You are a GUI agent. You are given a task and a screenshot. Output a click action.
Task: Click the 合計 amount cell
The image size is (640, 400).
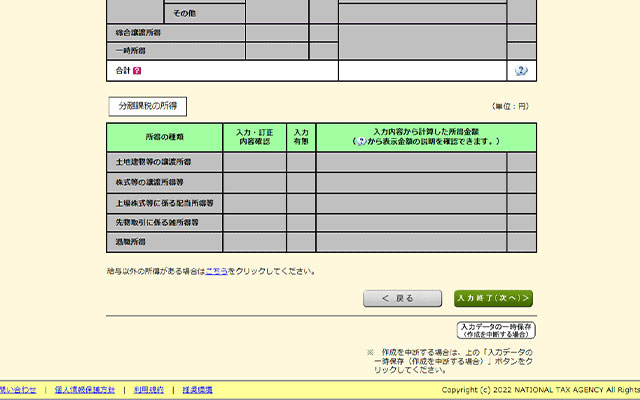coord(422,71)
